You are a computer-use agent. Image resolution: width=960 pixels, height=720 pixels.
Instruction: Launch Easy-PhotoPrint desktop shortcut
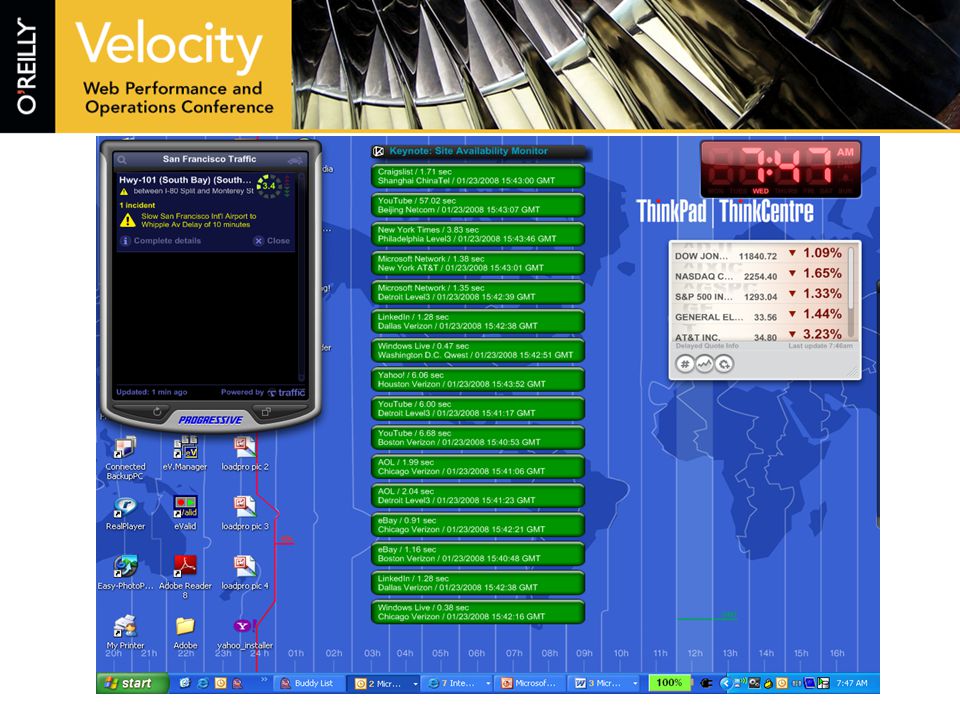(x=125, y=572)
